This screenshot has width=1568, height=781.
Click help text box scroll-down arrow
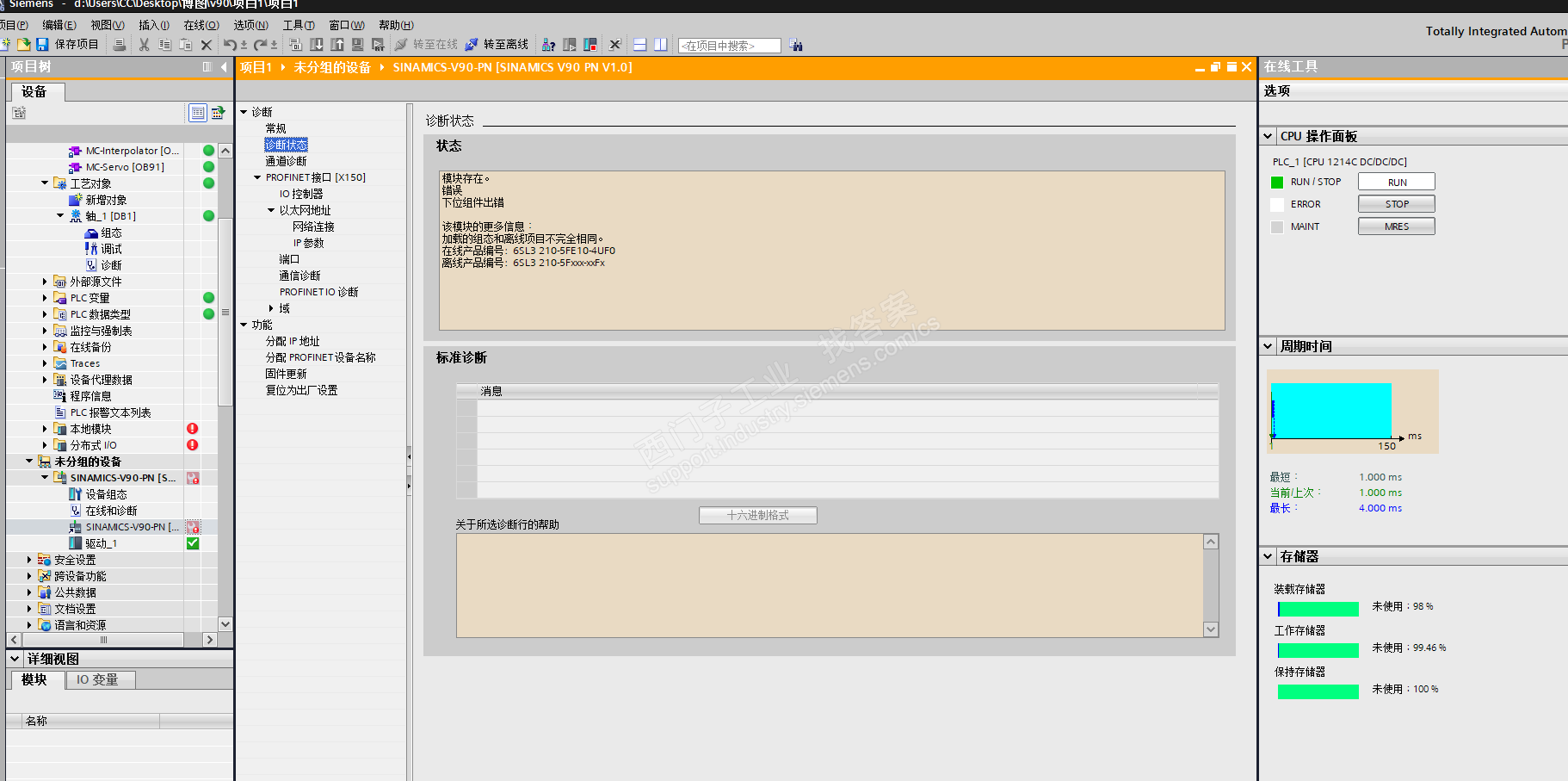[x=1211, y=629]
